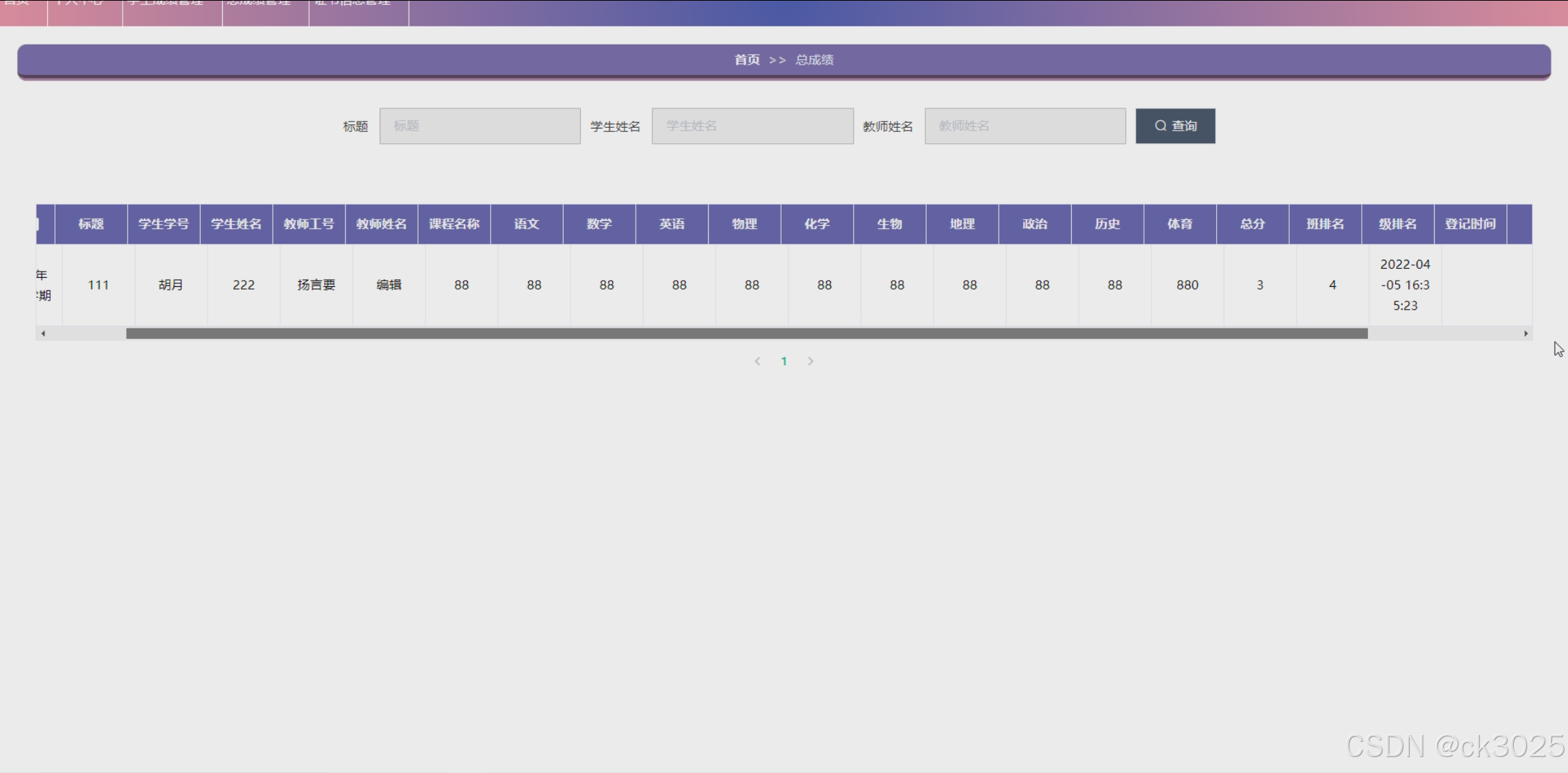Focus the 标题 search input field

point(480,126)
